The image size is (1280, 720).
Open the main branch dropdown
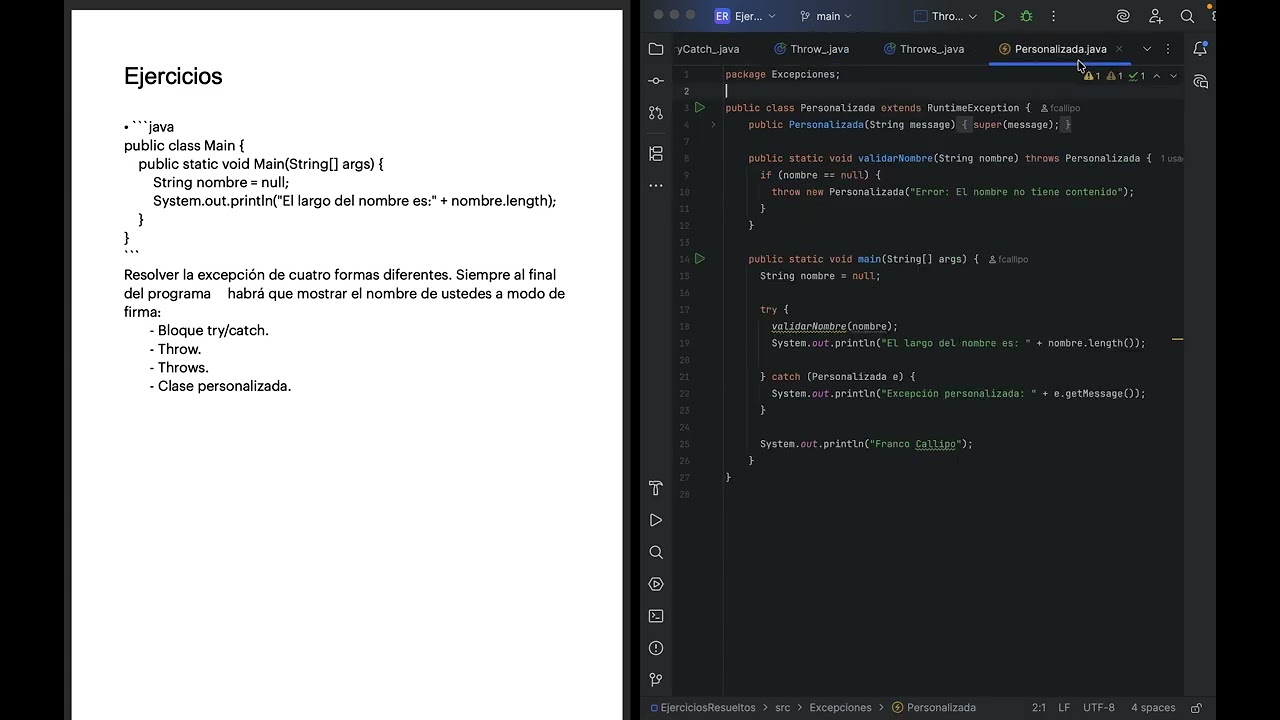click(826, 16)
